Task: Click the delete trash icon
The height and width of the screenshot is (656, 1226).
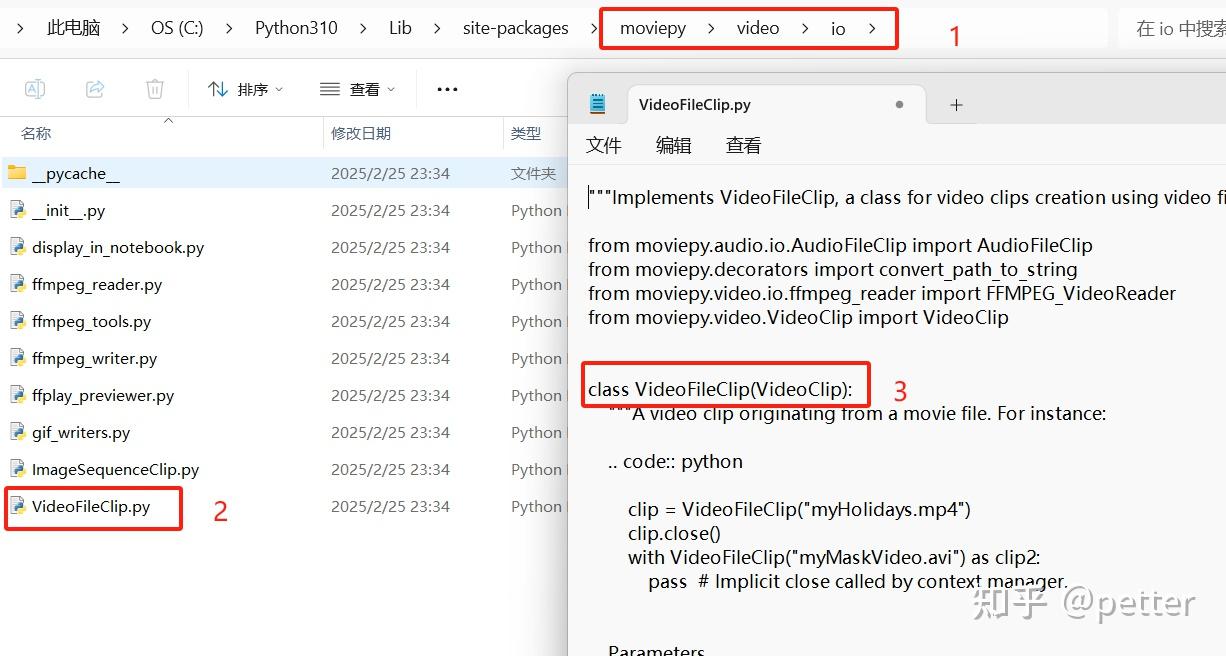Action: click(154, 89)
